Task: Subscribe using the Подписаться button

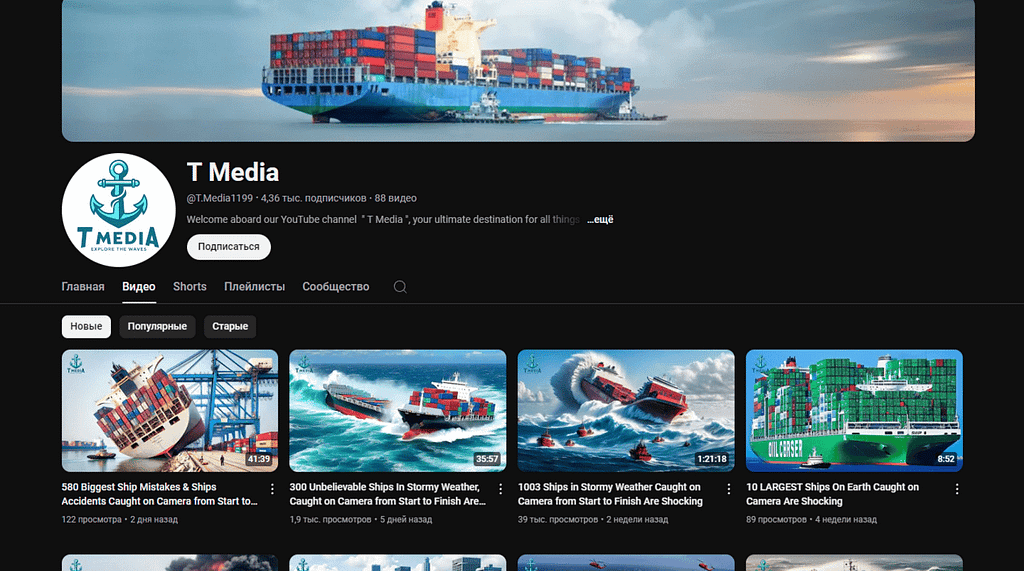Action: (x=229, y=247)
